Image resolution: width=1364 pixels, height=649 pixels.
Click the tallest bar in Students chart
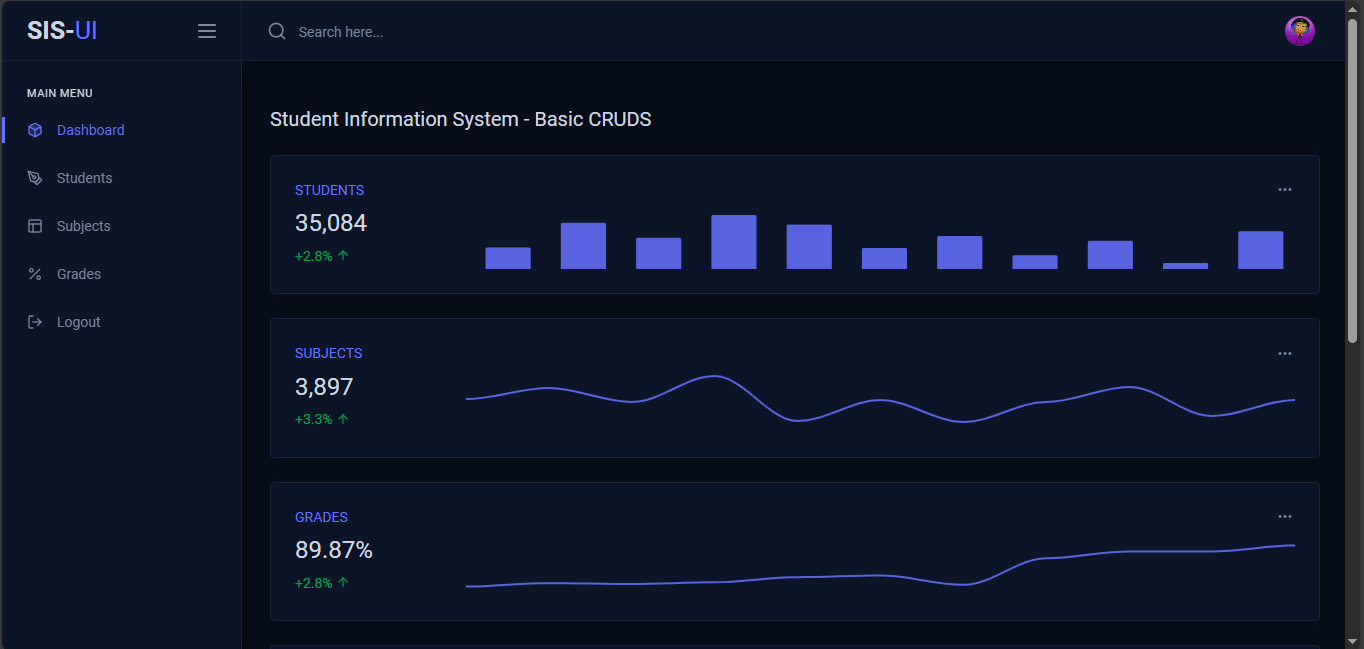point(734,242)
